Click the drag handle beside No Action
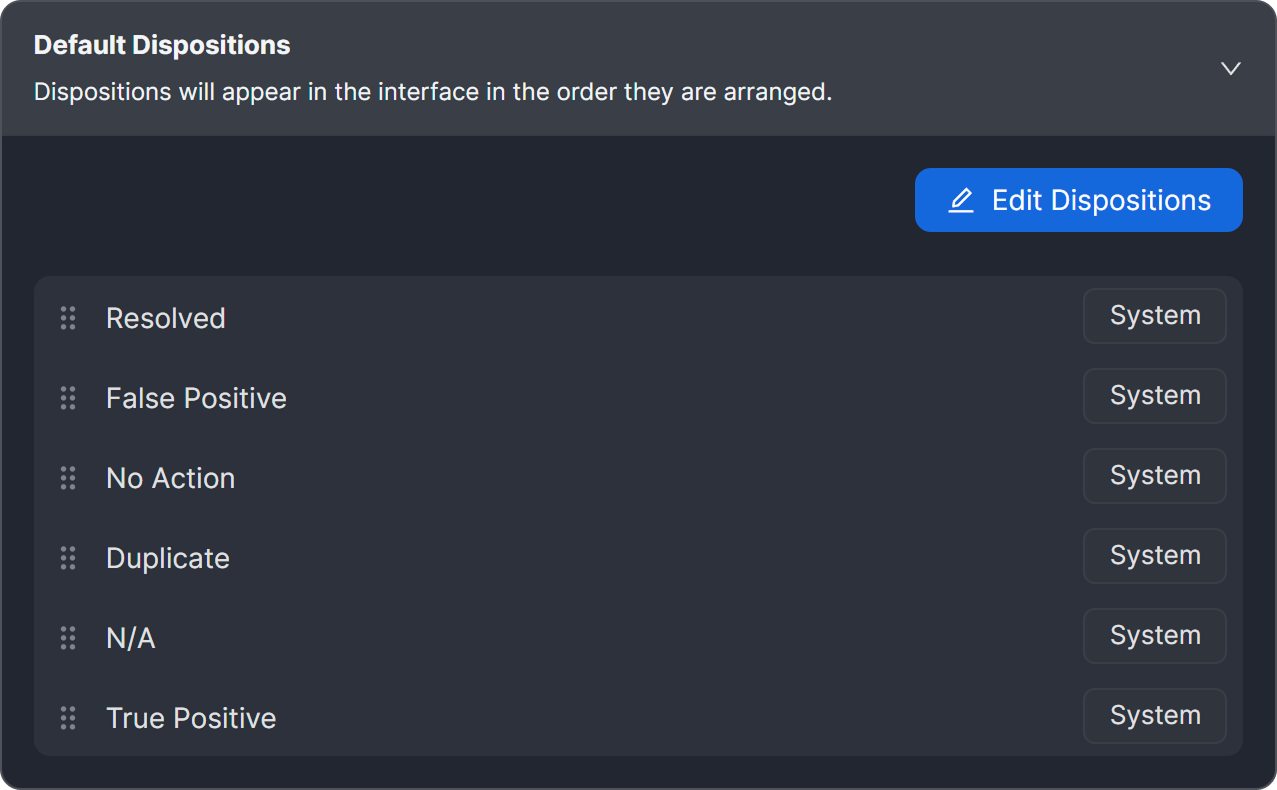 point(68,477)
